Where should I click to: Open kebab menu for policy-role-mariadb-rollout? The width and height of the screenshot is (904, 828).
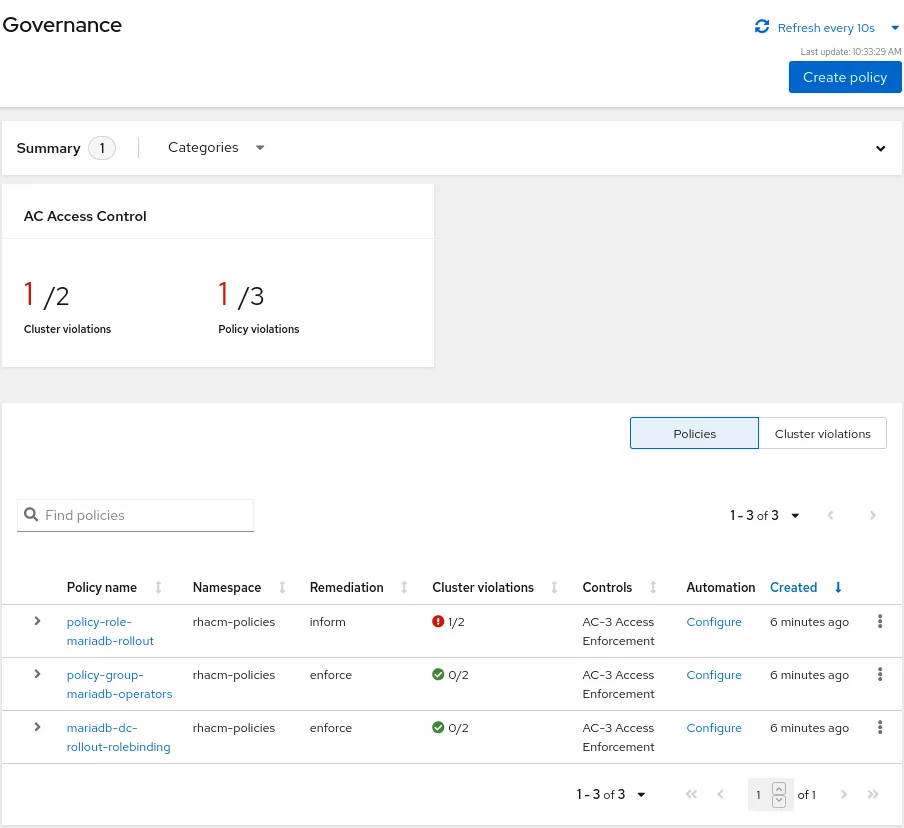pos(880,622)
